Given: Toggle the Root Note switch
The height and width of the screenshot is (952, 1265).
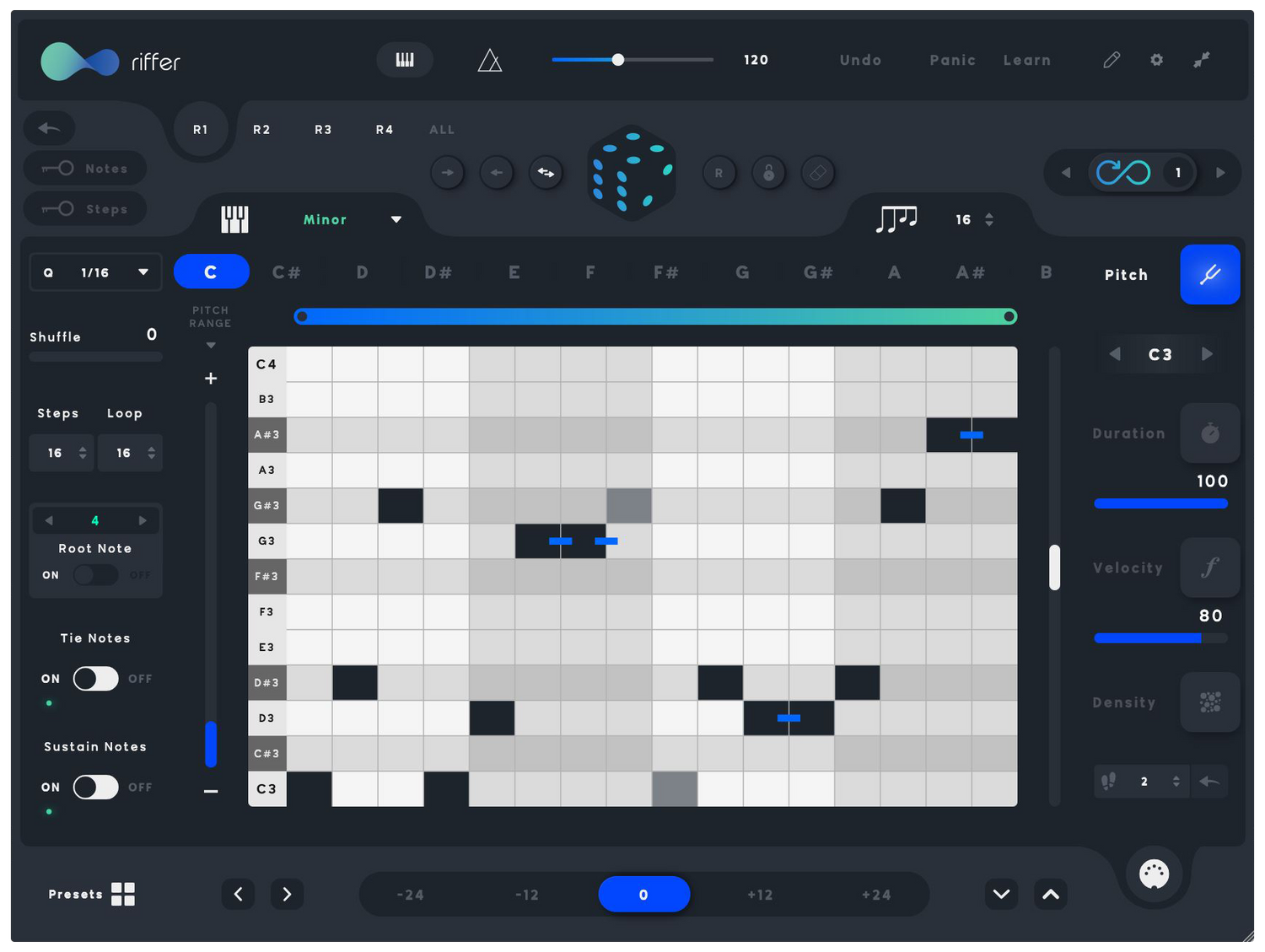Looking at the screenshot, I should click(x=95, y=575).
